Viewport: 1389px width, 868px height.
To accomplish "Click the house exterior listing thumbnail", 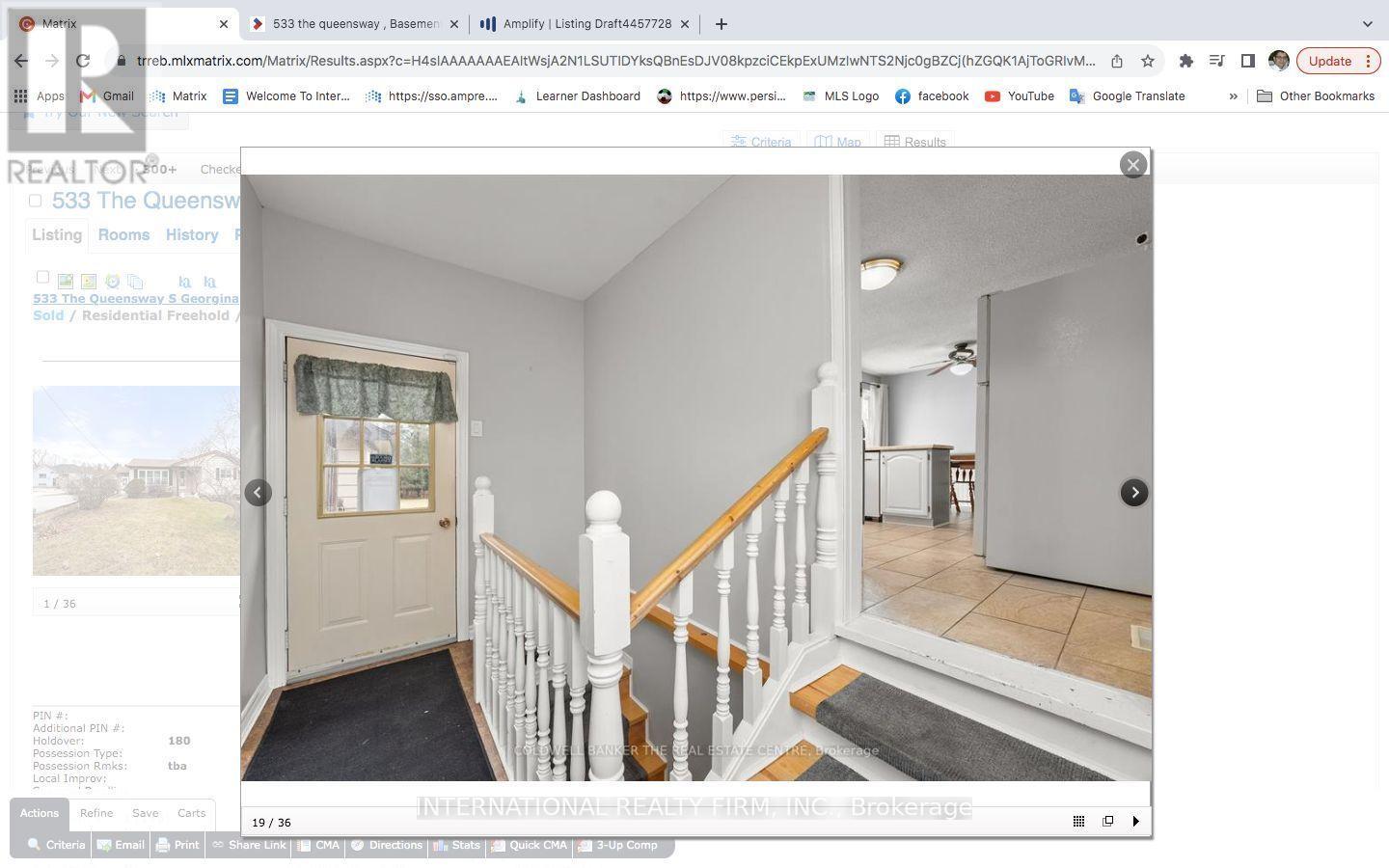I will click(136, 481).
